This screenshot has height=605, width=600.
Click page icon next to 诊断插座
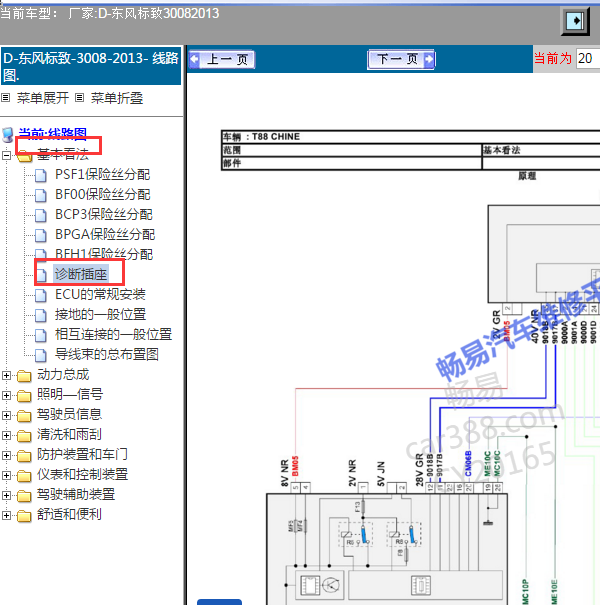click(x=41, y=275)
